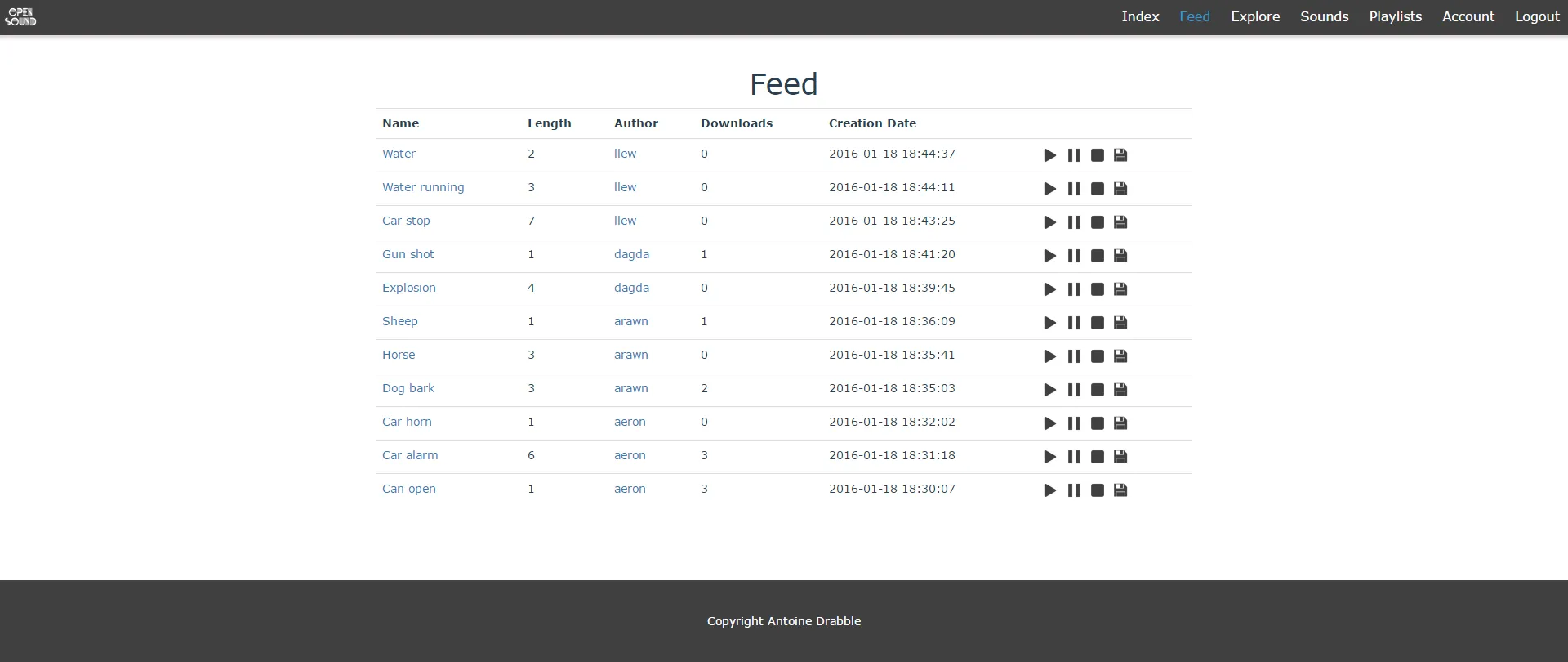The width and height of the screenshot is (1568, 662).
Task: Pause the Water sound
Action: (1074, 155)
